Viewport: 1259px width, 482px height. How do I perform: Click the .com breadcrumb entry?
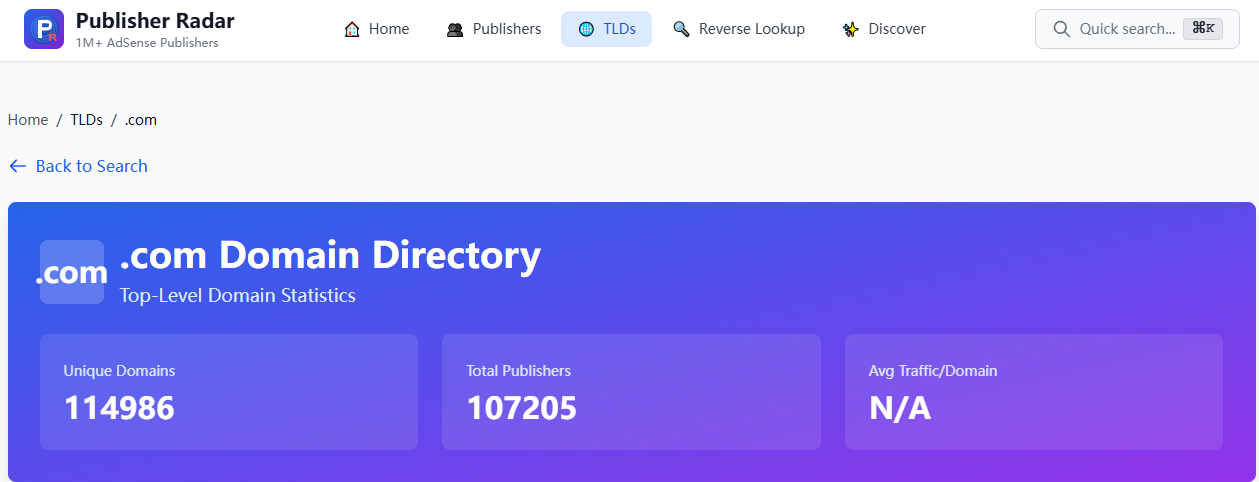[141, 120]
